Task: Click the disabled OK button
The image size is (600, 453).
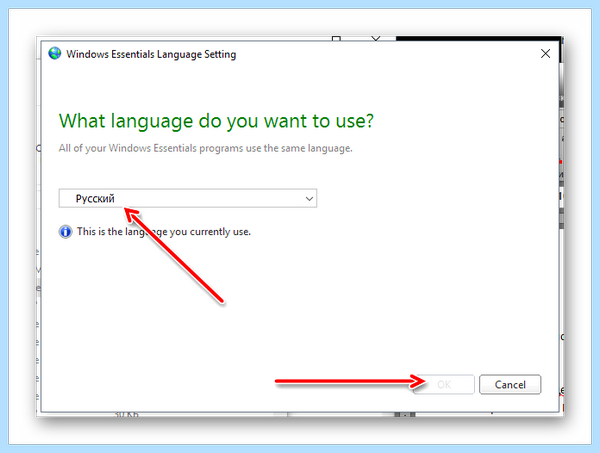Action: point(444,384)
